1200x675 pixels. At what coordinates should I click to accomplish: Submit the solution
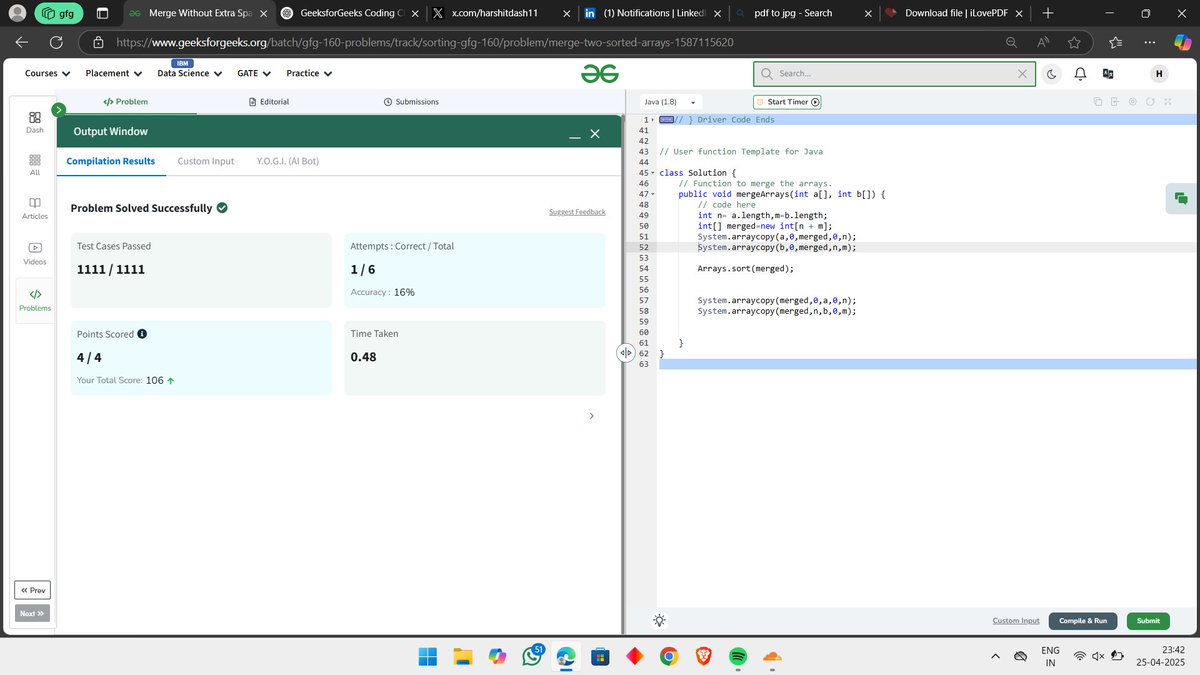[x=1148, y=621]
